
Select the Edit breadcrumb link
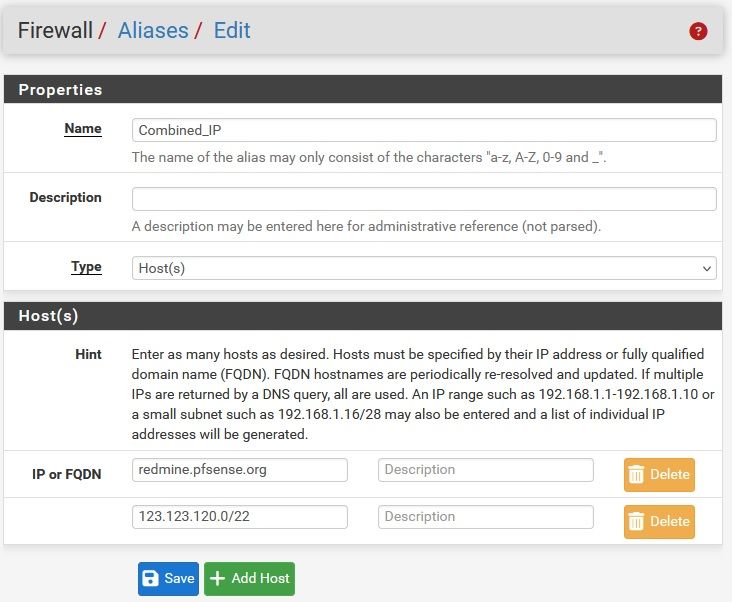232,30
